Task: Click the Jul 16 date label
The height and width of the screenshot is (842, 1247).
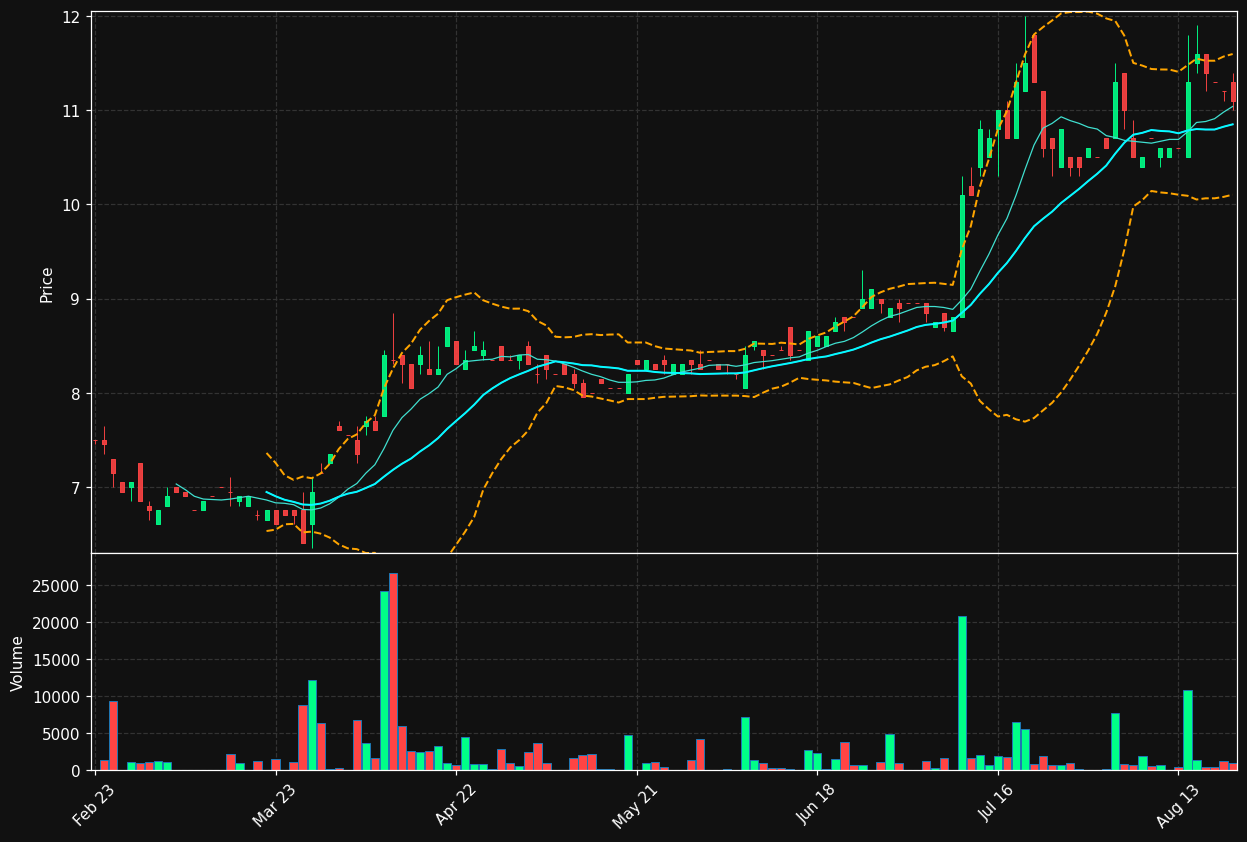Action: (x=996, y=803)
